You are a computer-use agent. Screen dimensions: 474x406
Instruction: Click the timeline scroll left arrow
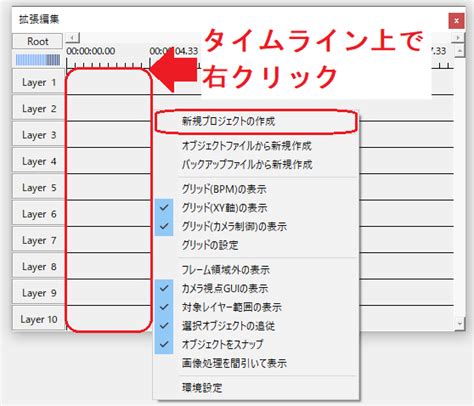[x=73, y=38]
